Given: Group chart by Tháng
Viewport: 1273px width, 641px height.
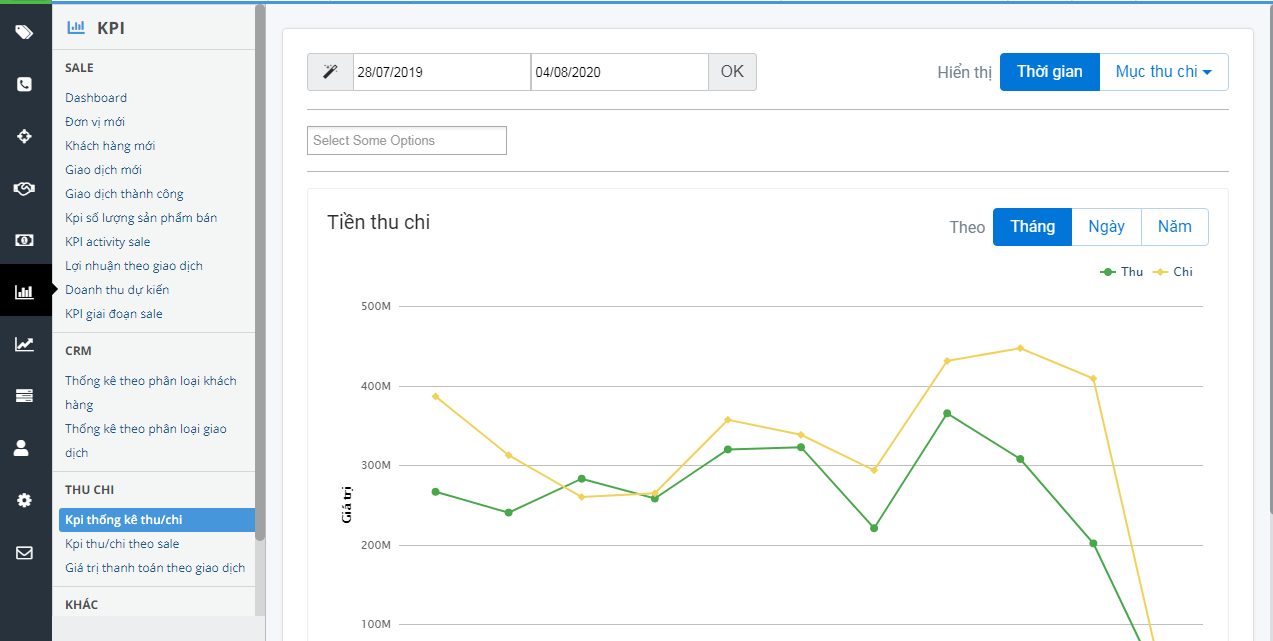Looking at the screenshot, I should (1032, 227).
